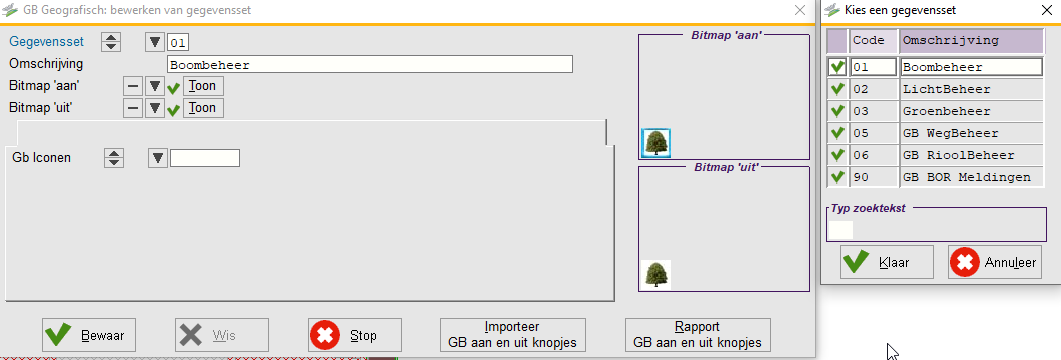Click the Gb Iconen up/down stepper
1061x360 pixels.
114,158
